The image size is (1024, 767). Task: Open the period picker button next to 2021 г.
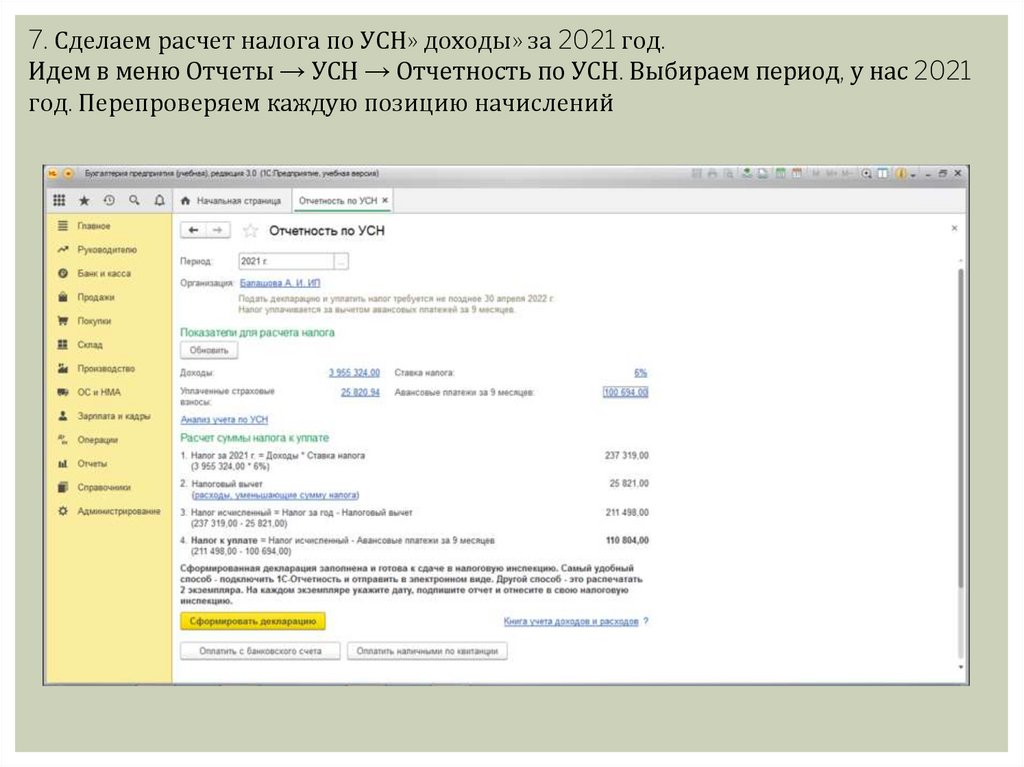(342, 261)
